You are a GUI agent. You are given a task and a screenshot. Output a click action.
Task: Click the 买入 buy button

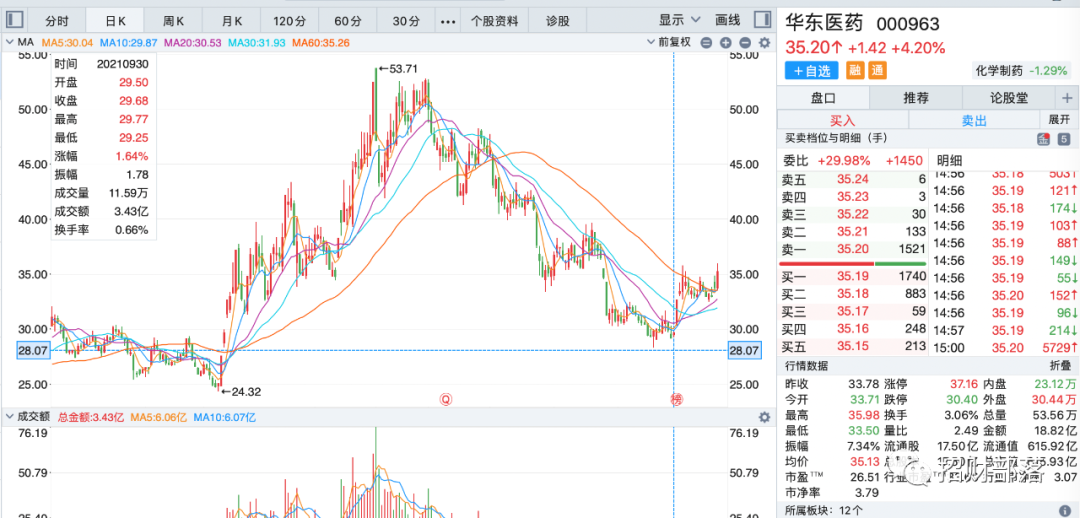click(x=843, y=120)
